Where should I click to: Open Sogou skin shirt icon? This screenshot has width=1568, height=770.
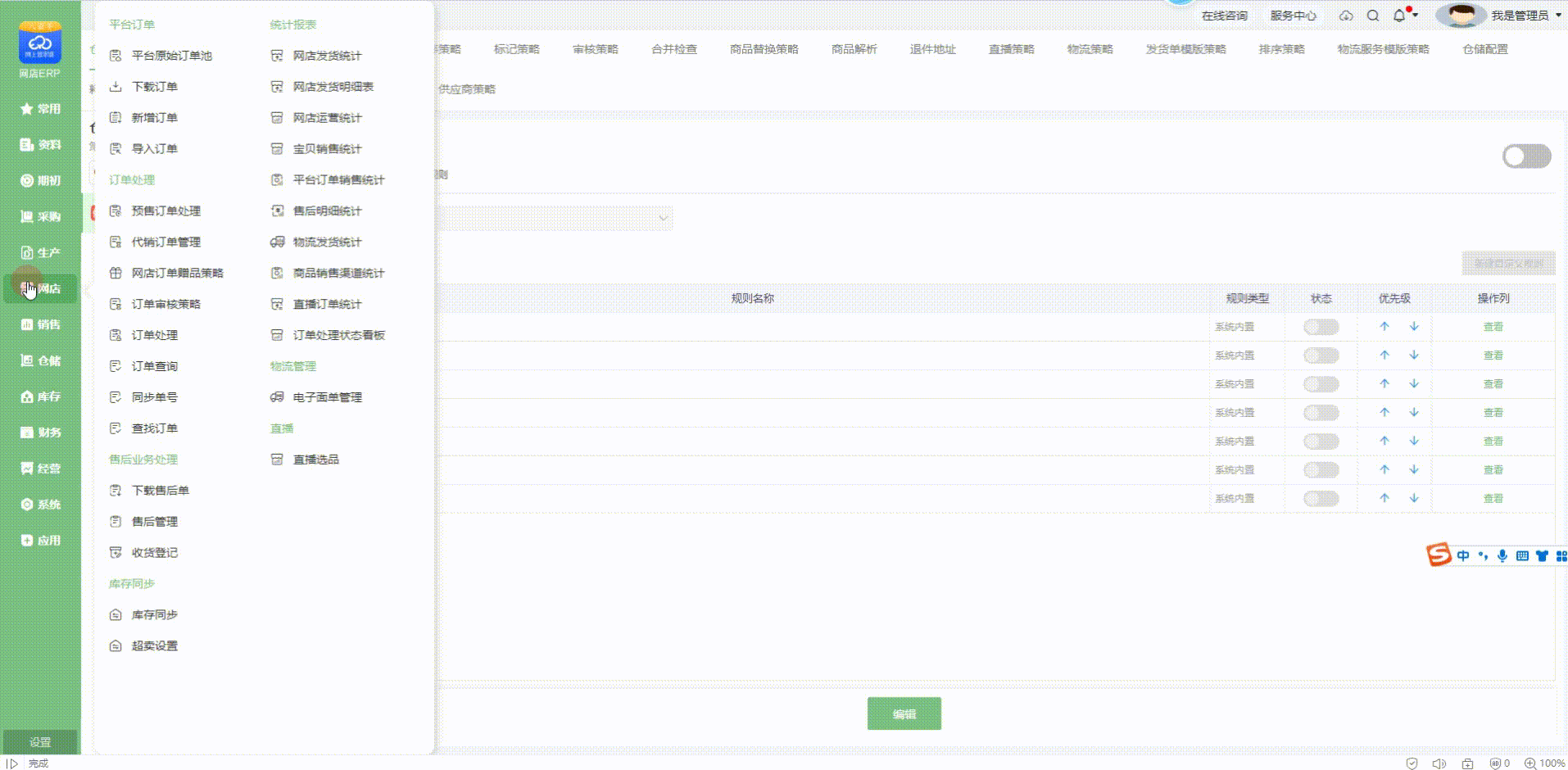[1542, 555]
